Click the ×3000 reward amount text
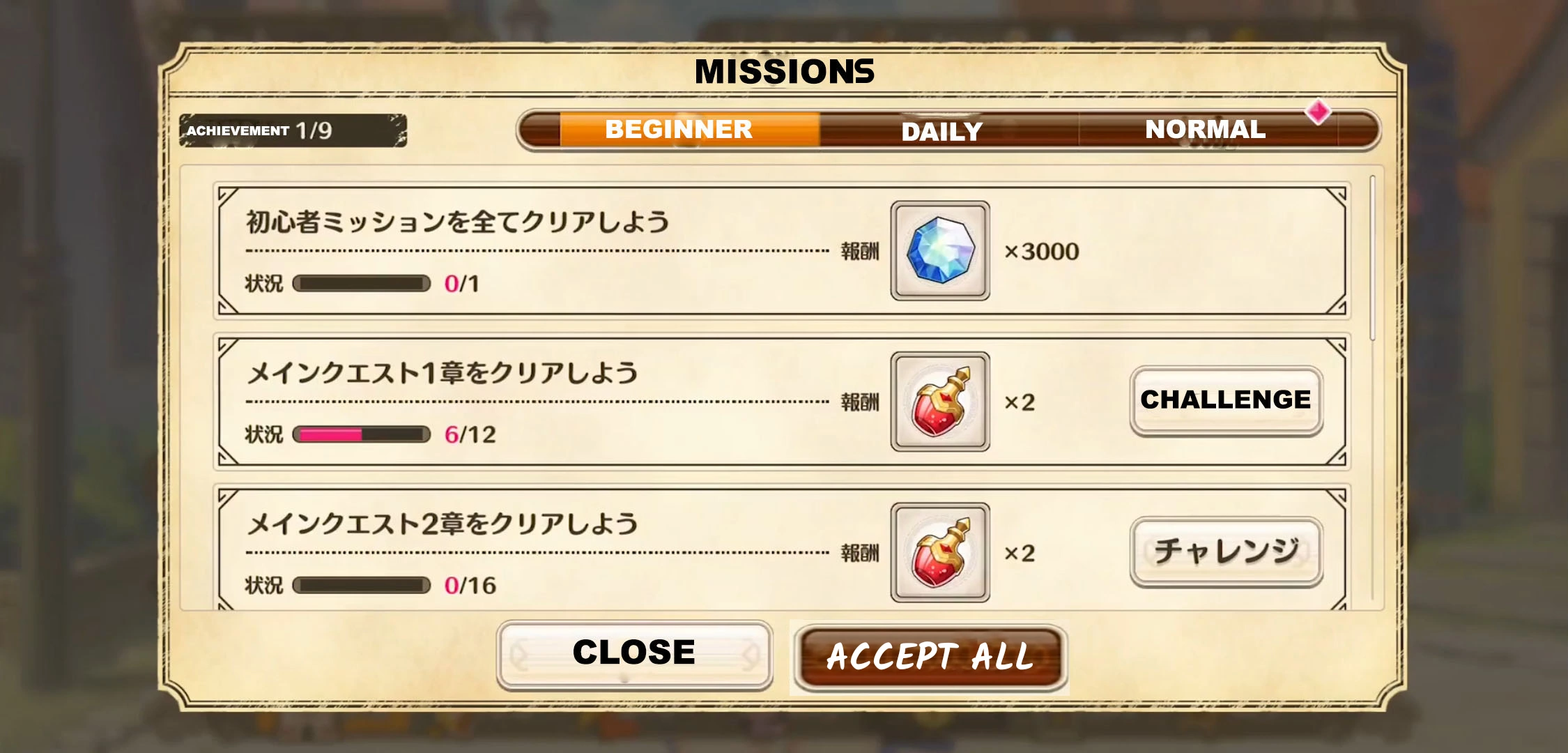The height and width of the screenshot is (753, 1568). (1041, 252)
